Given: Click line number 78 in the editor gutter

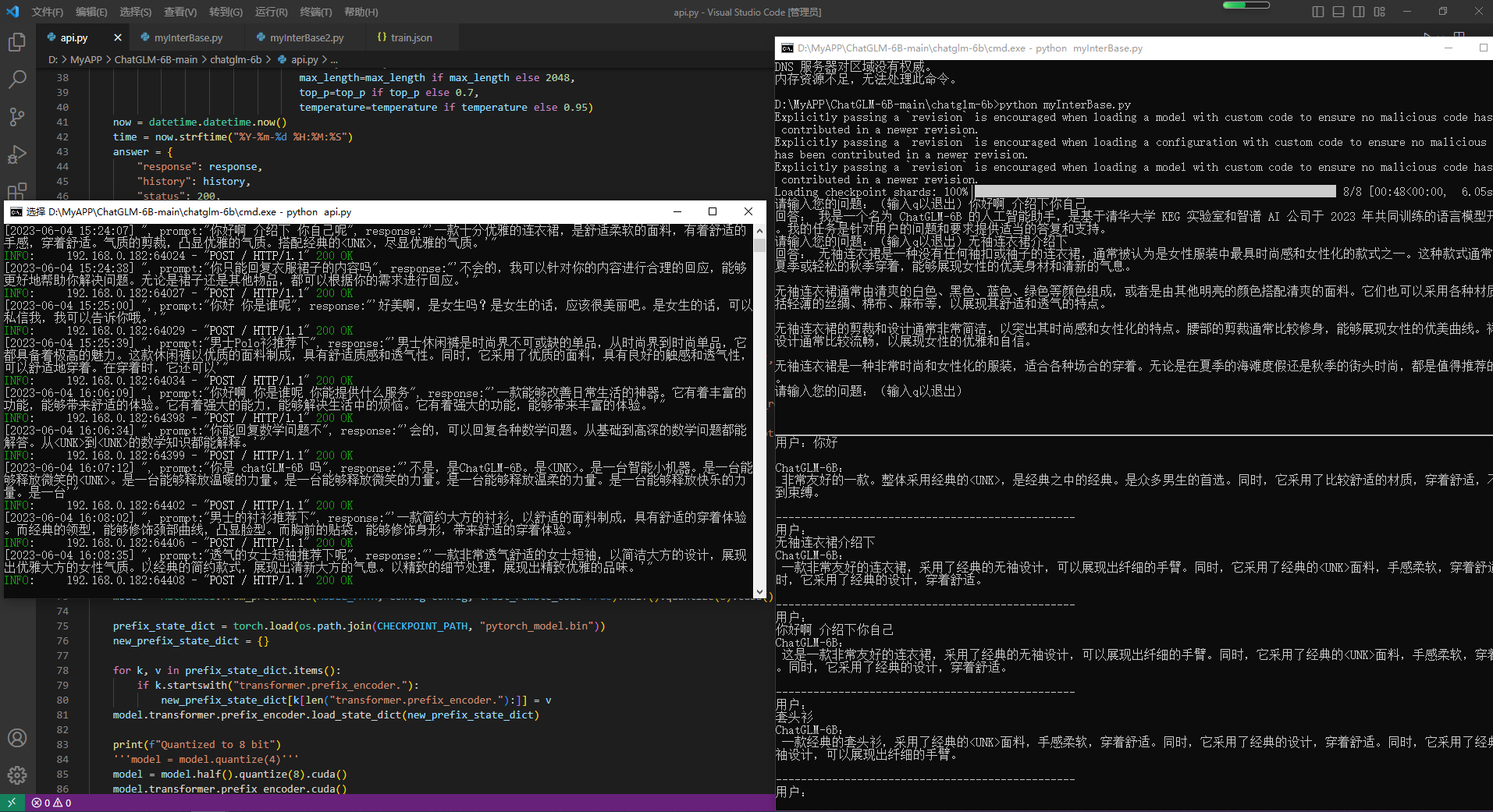Looking at the screenshot, I should click(62, 670).
